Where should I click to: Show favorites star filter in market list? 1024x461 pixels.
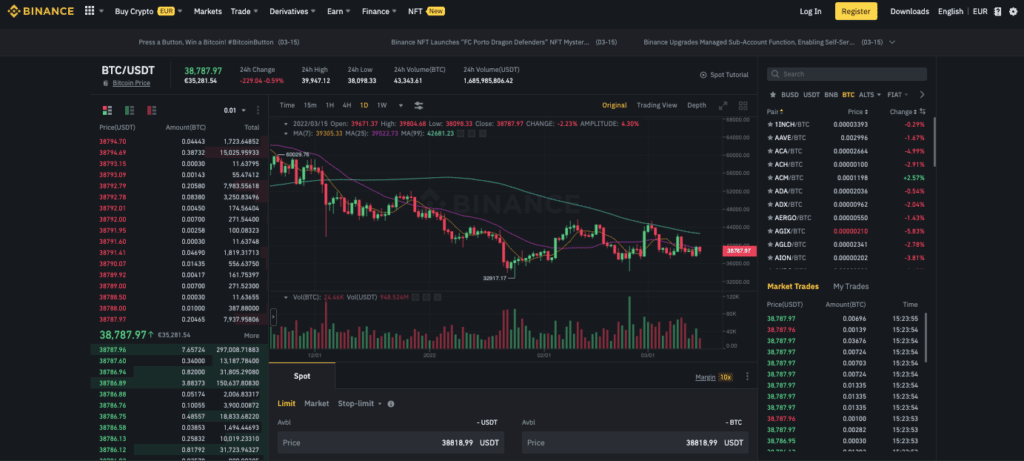[x=771, y=94]
